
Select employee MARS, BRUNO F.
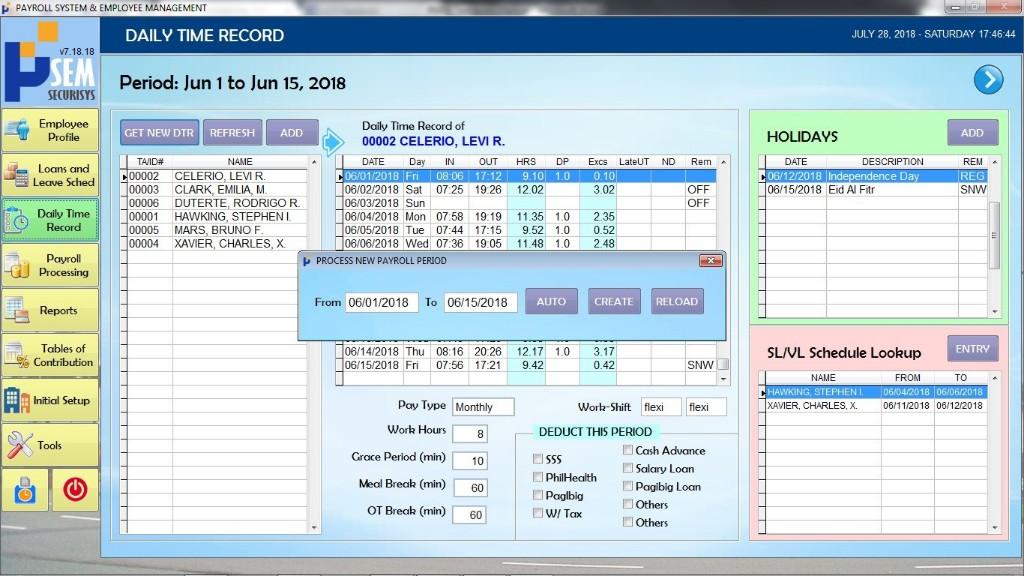coord(216,230)
